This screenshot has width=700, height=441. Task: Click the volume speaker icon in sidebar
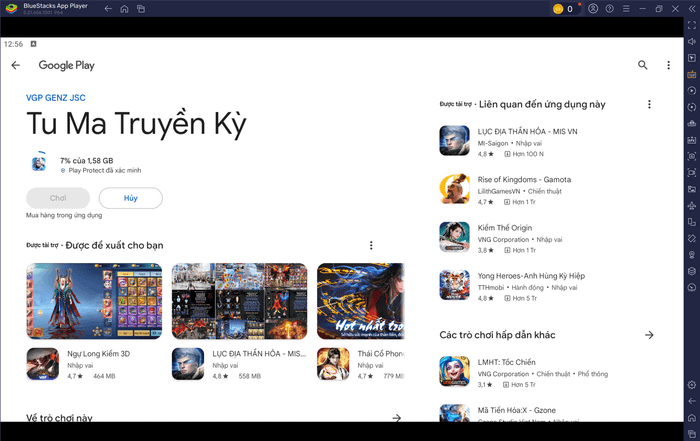pos(692,42)
